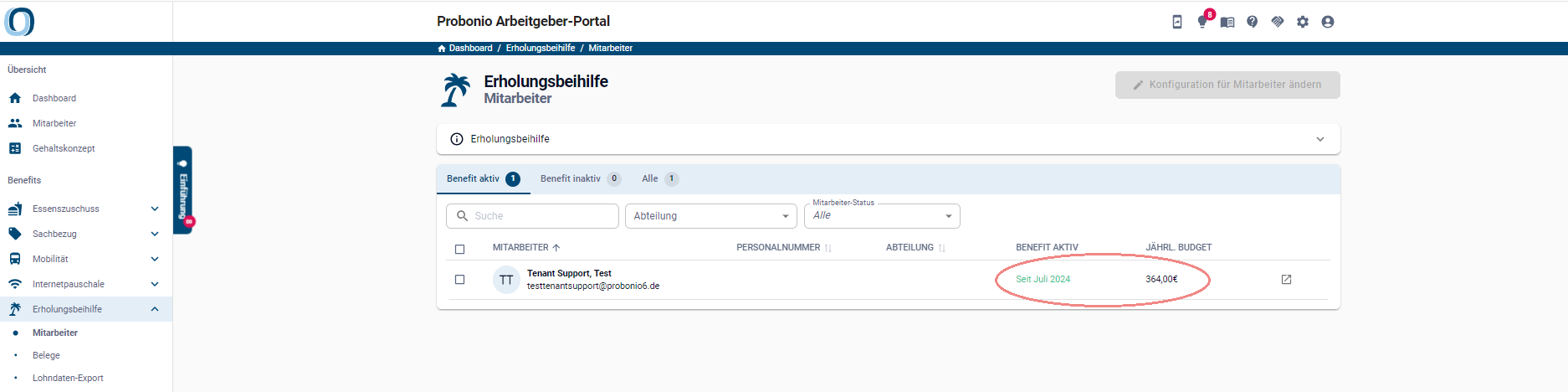Click the Internetpauschale wifi icon
Screen dimensions: 1568x392
15,284
